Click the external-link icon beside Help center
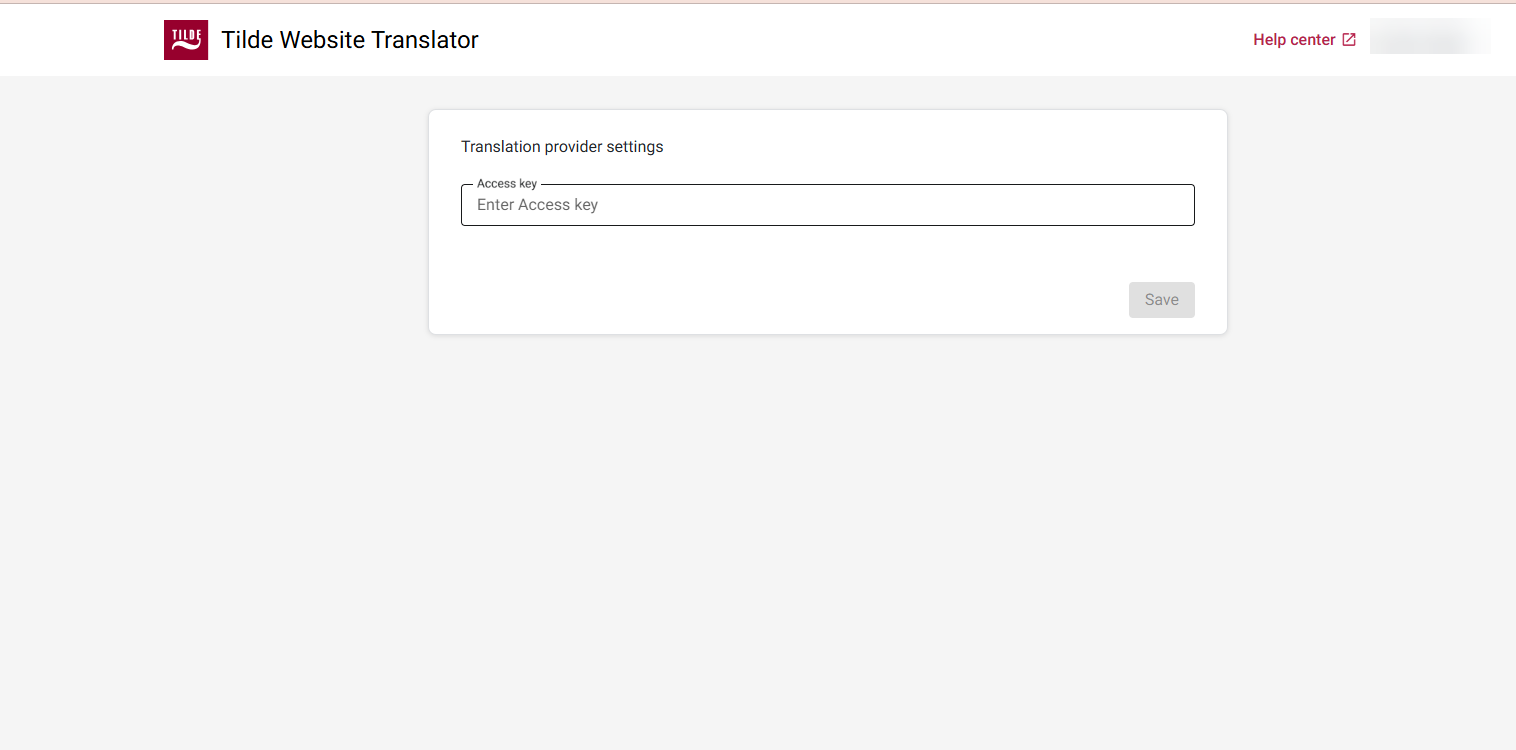This screenshot has width=1516, height=750. pyautogui.click(x=1349, y=40)
